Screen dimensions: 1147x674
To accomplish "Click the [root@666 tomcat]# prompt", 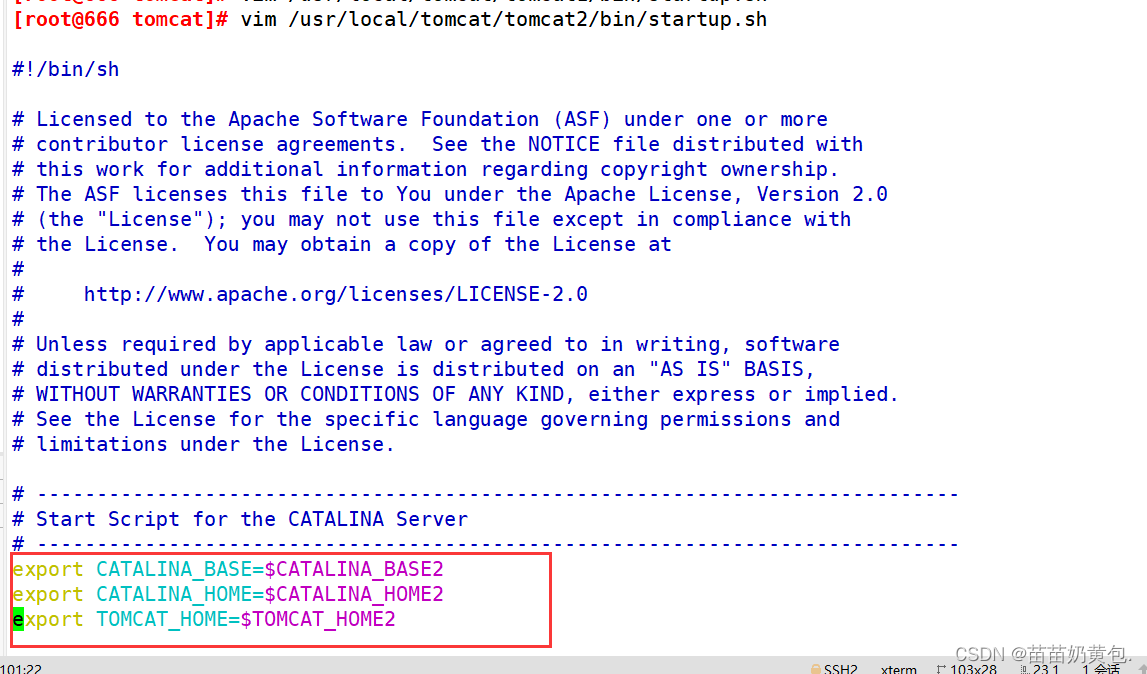I will click(121, 19).
